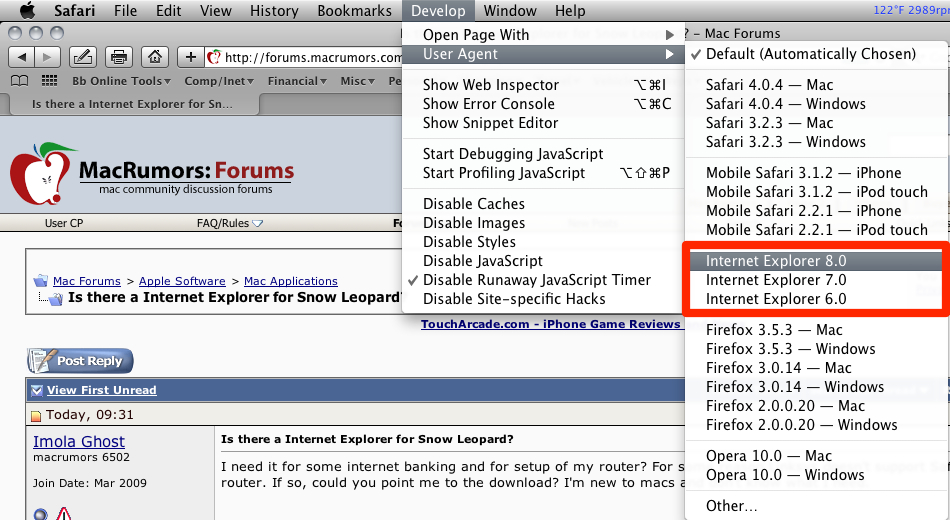Toggle Disable Site-specific Hacks option
Image resolution: width=950 pixels, height=520 pixels.
coord(543,299)
